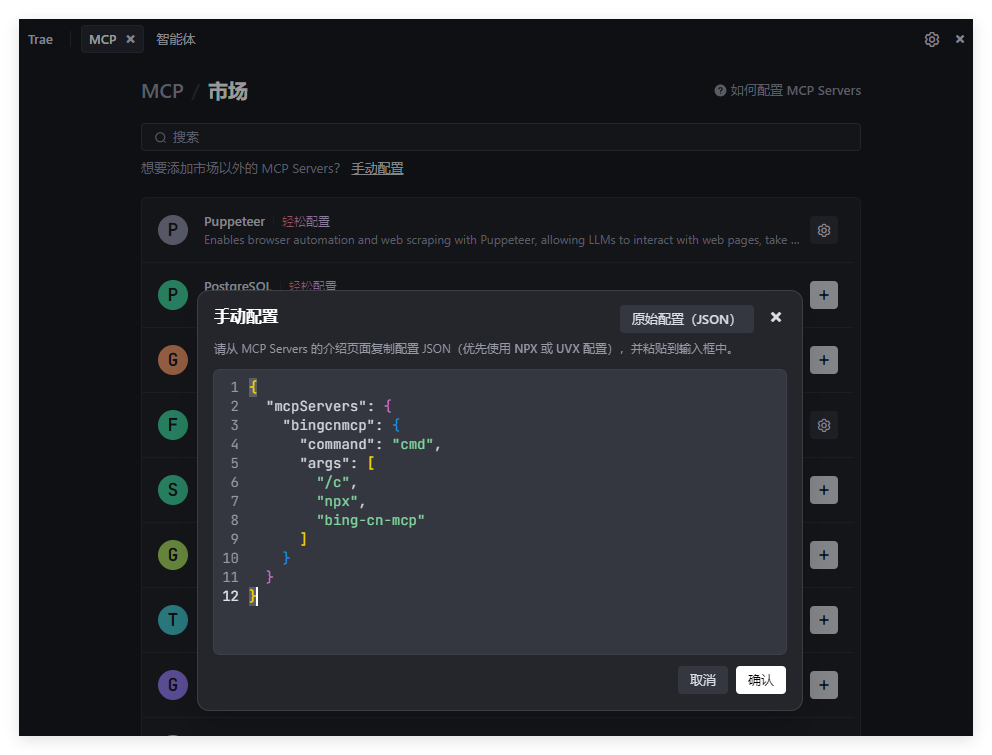Click help icon for configuring MCP Servers

point(720,90)
